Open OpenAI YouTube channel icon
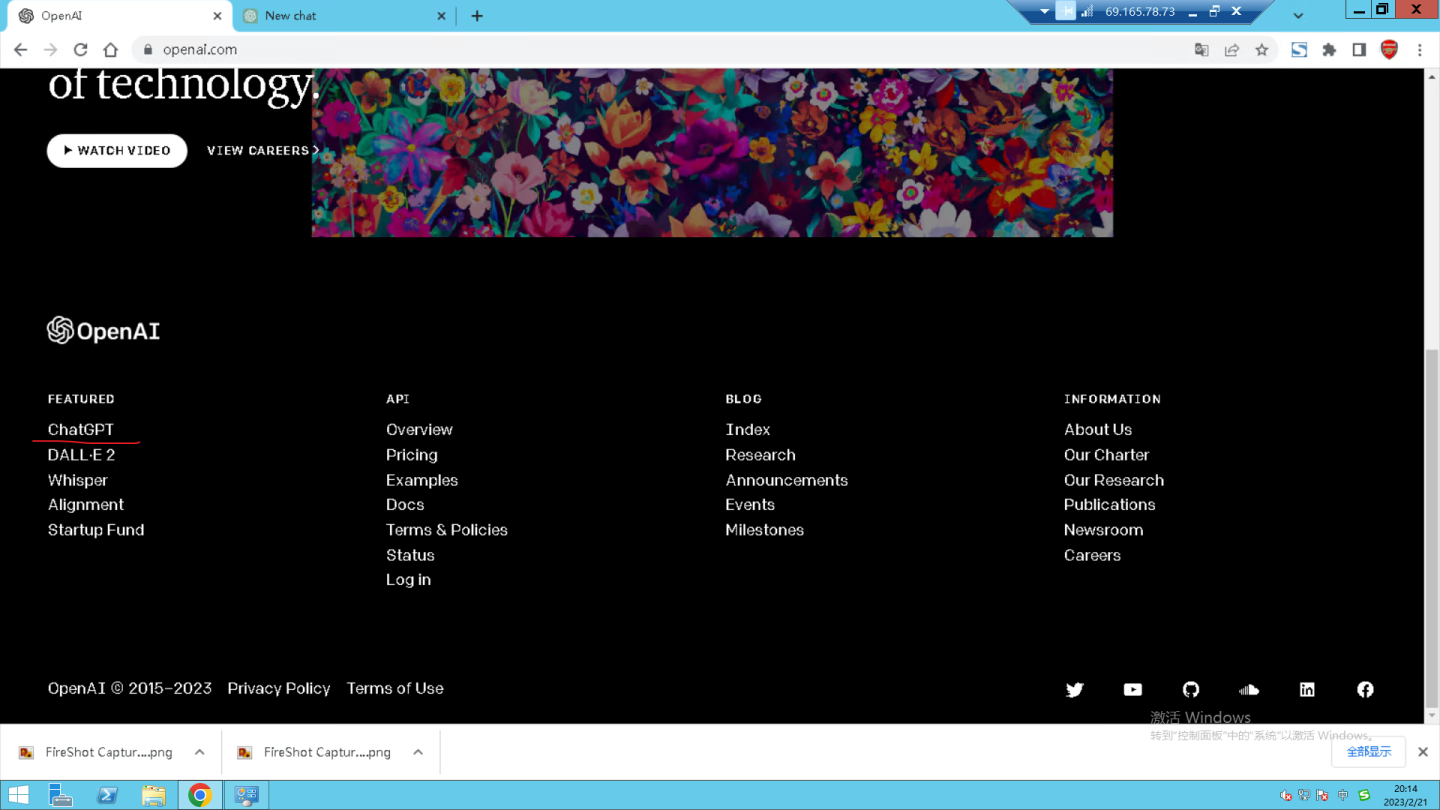1440x810 pixels. (x=1133, y=689)
